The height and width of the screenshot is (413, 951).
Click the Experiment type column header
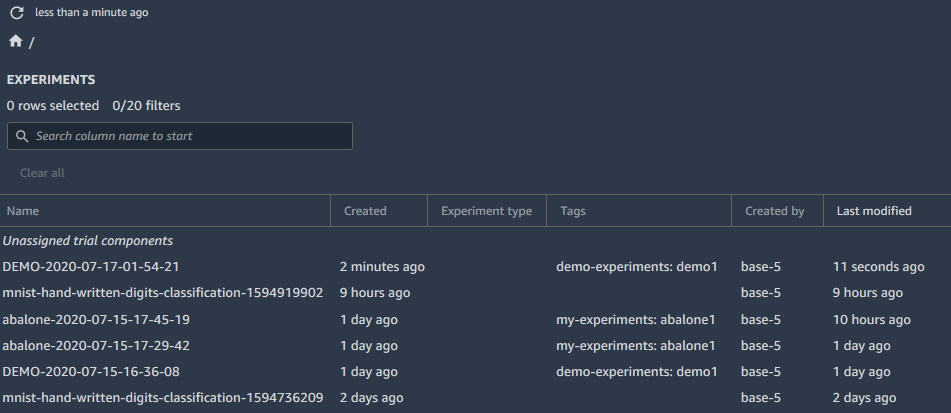486,211
